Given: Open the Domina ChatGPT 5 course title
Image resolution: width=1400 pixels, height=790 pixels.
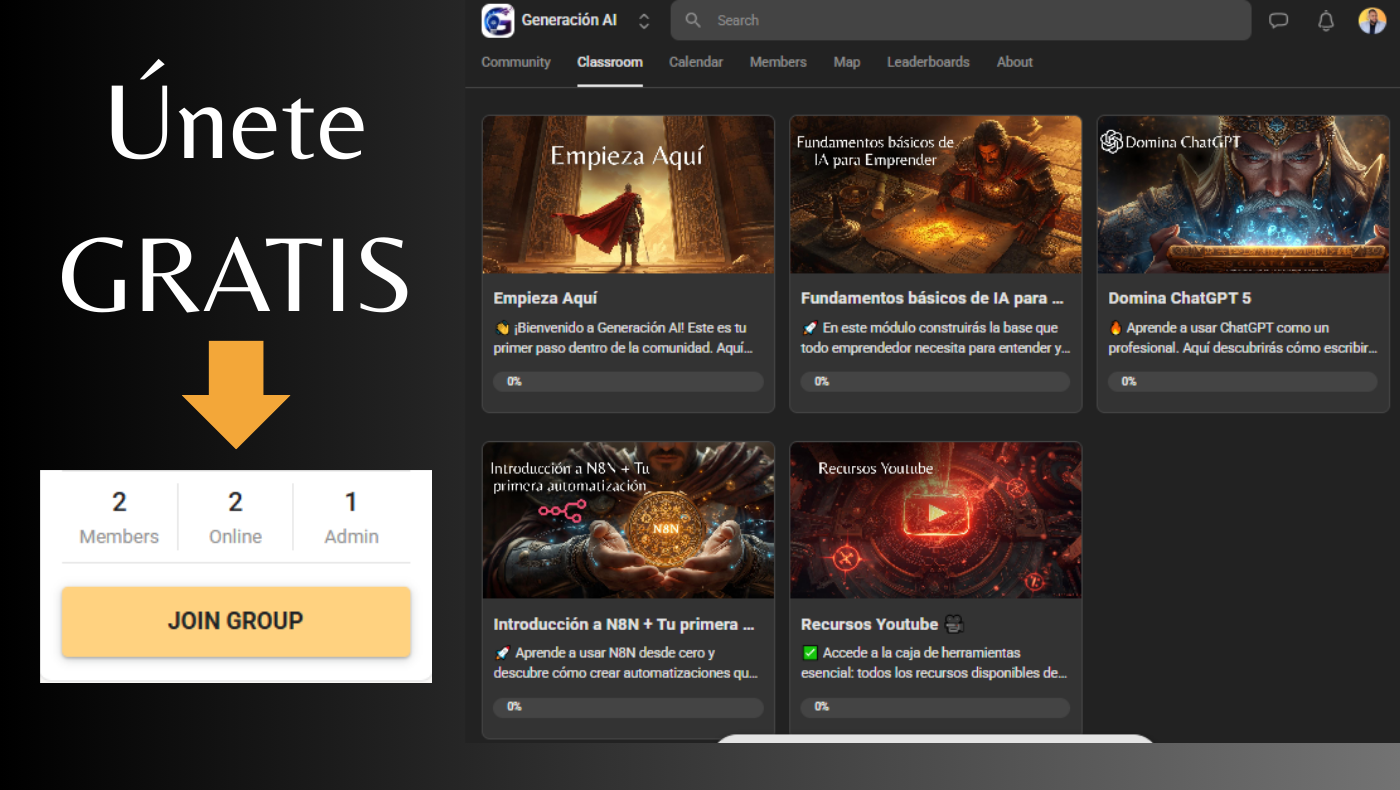Looking at the screenshot, I should click(1179, 298).
